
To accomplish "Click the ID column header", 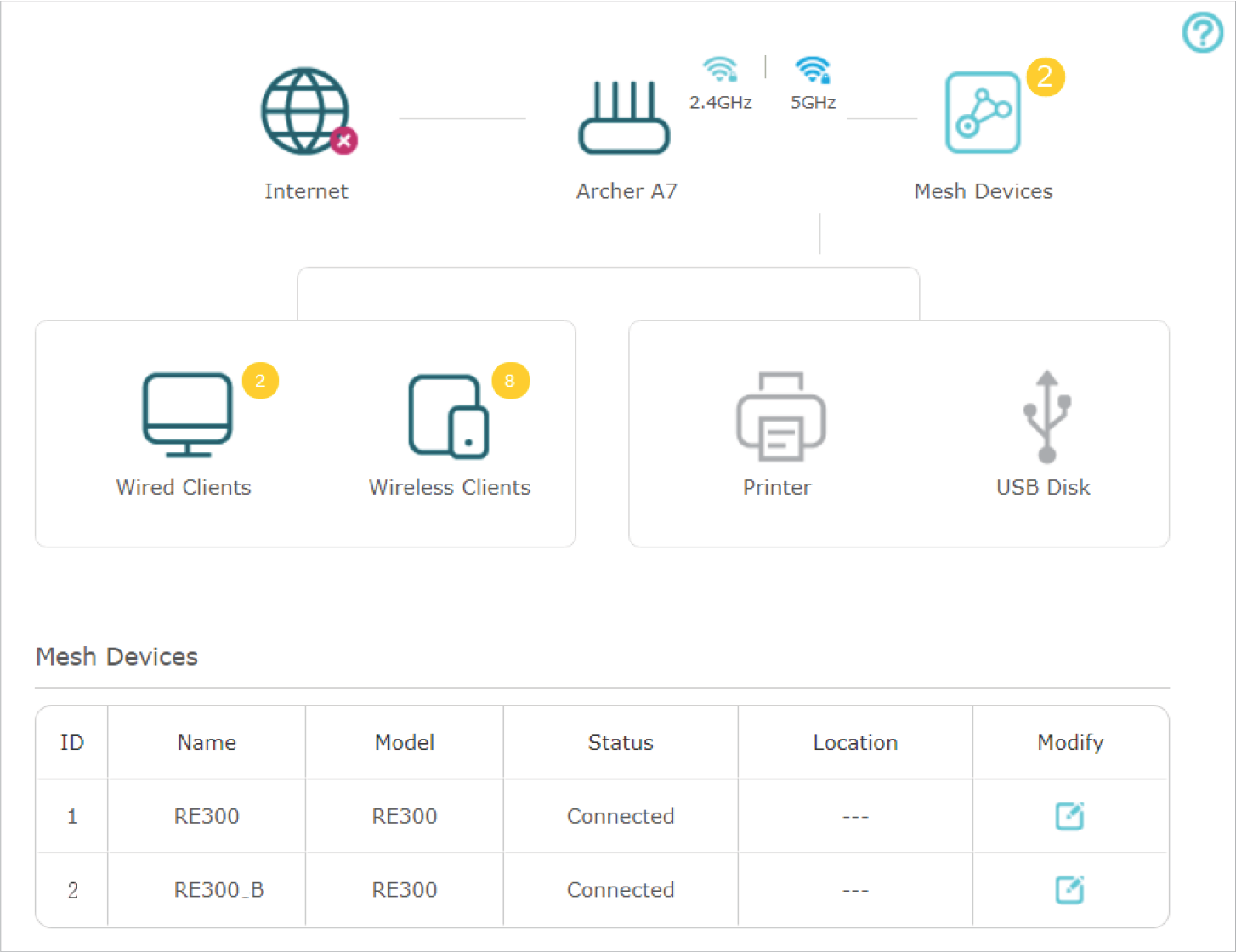I will click(x=72, y=742).
